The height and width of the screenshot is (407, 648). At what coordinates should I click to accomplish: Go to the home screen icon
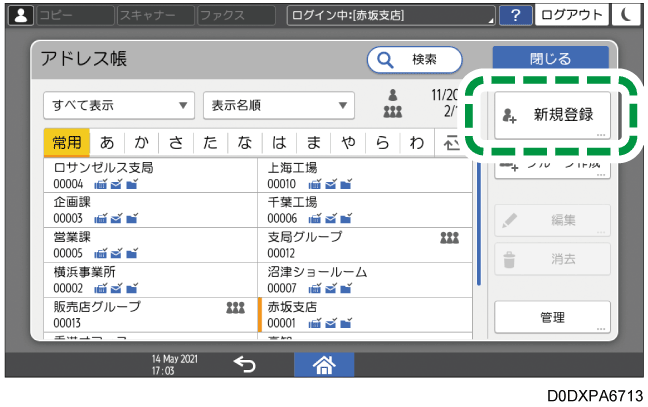[324, 364]
